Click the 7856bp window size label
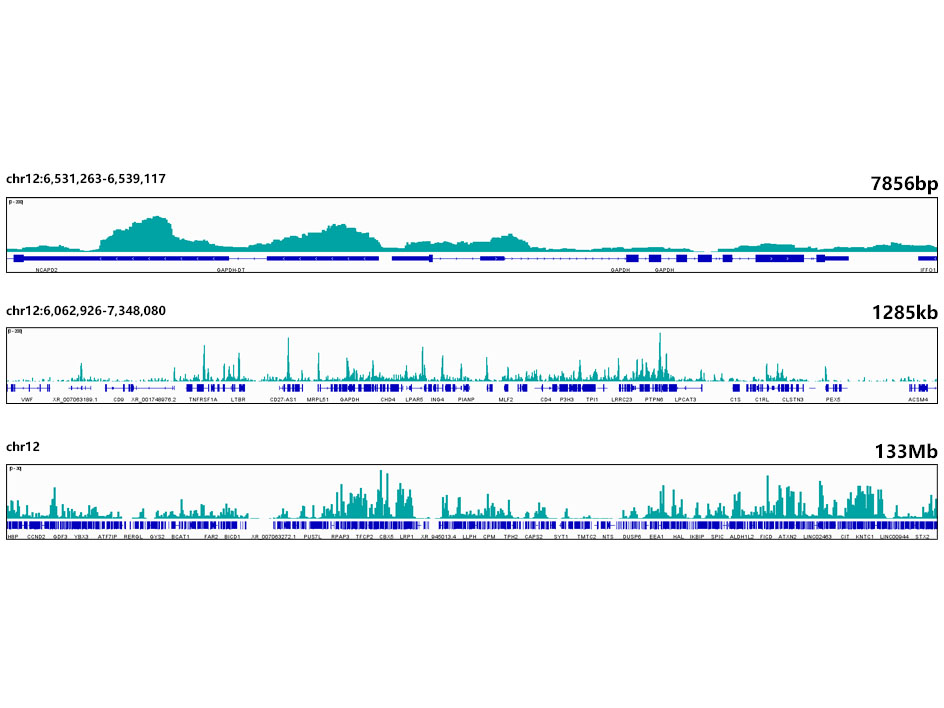The image size is (944, 708). 904,183
